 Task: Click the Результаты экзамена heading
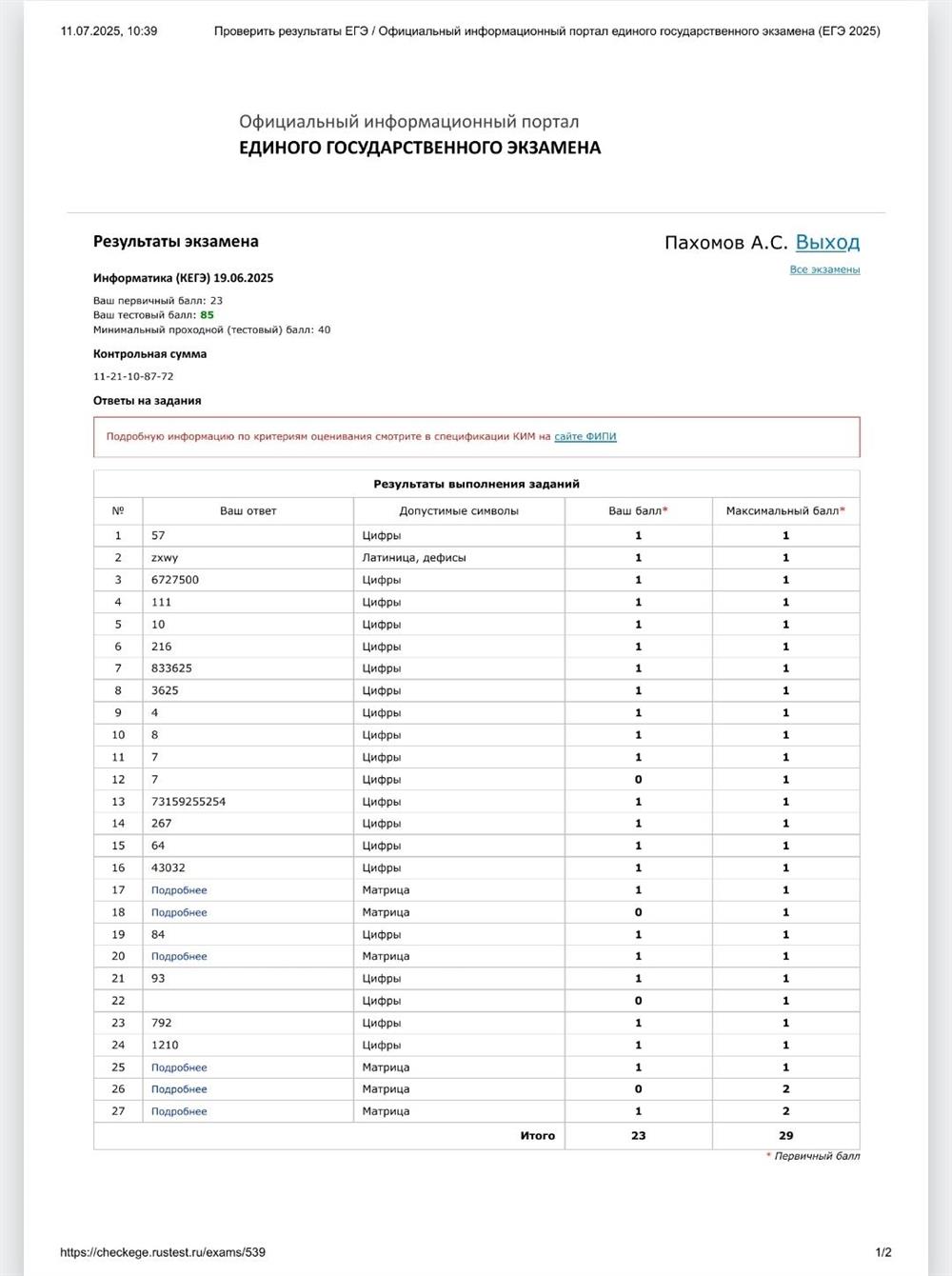[176, 242]
